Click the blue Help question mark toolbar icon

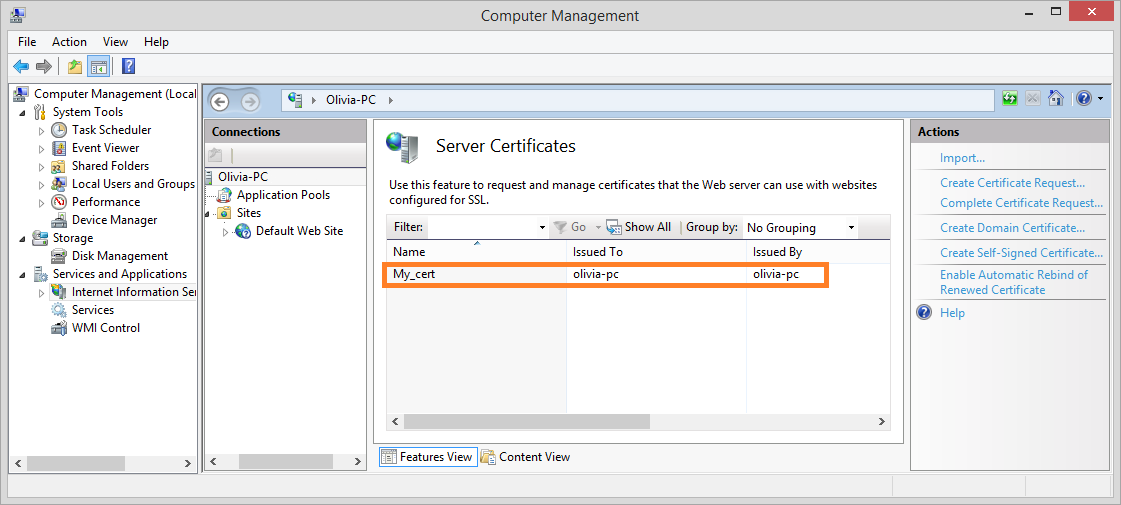click(x=128, y=67)
